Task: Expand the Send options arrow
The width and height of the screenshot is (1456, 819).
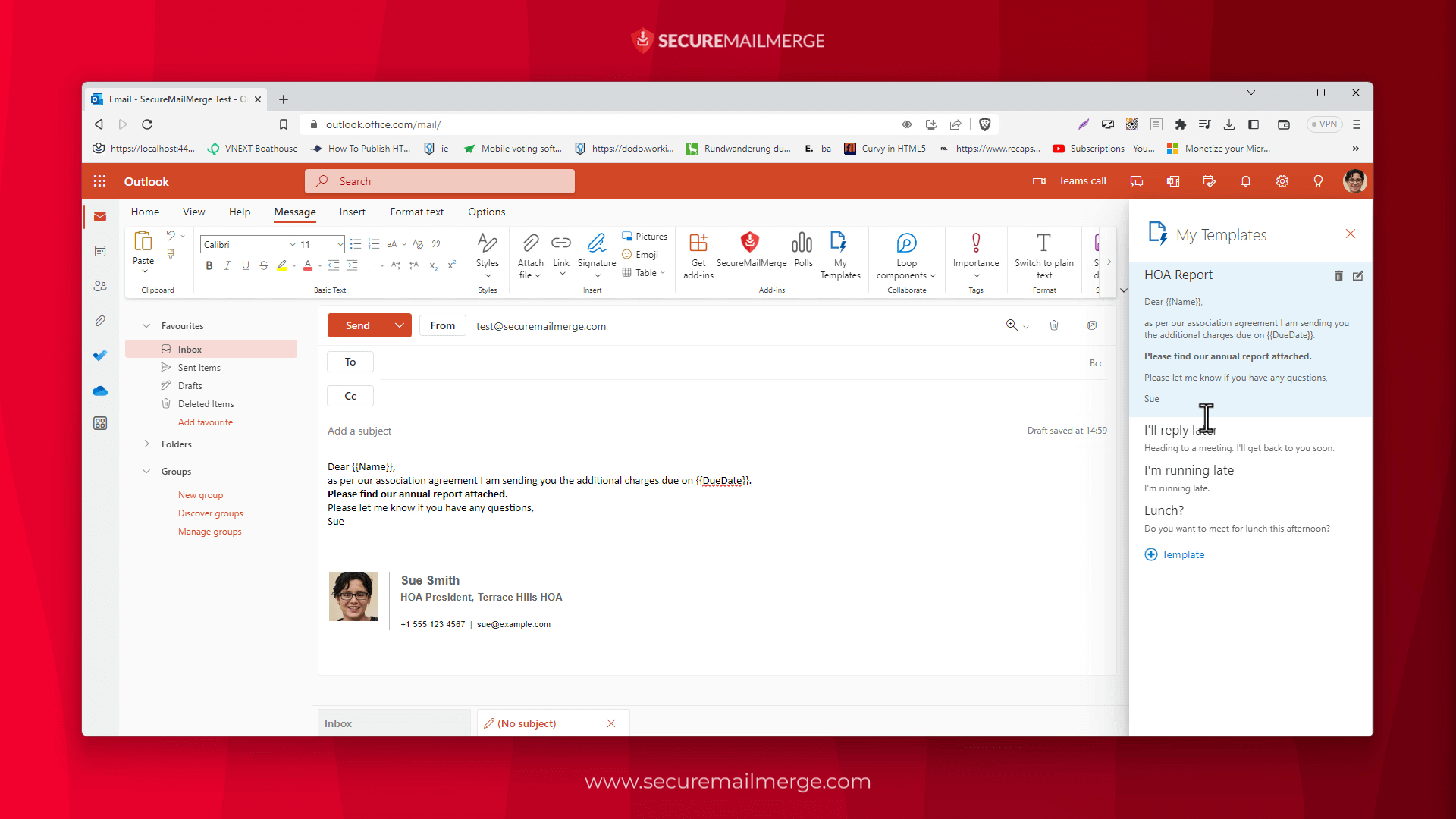Action: [400, 325]
